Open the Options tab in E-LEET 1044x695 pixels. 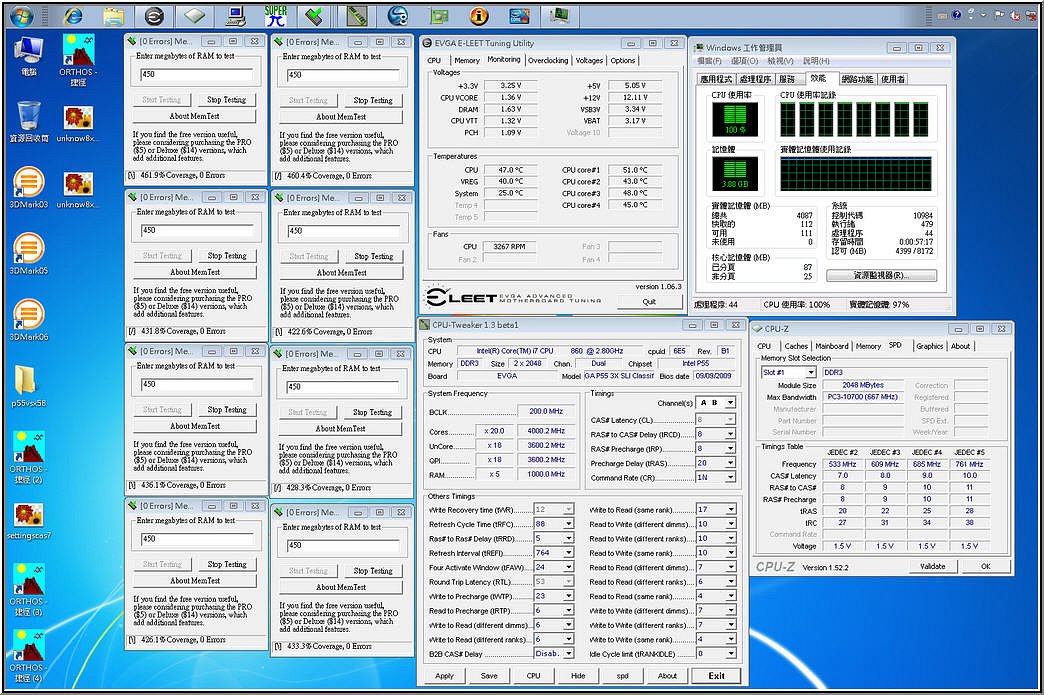pos(623,61)
